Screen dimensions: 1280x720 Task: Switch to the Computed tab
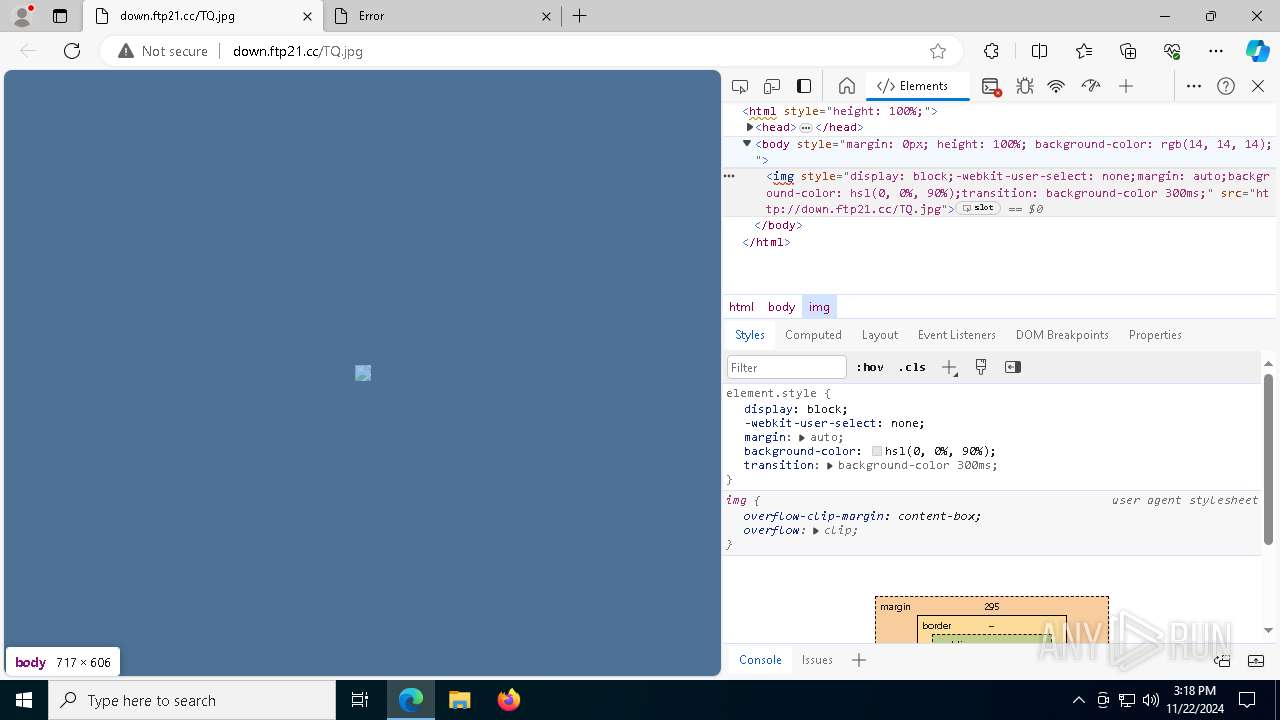(813, 335)
